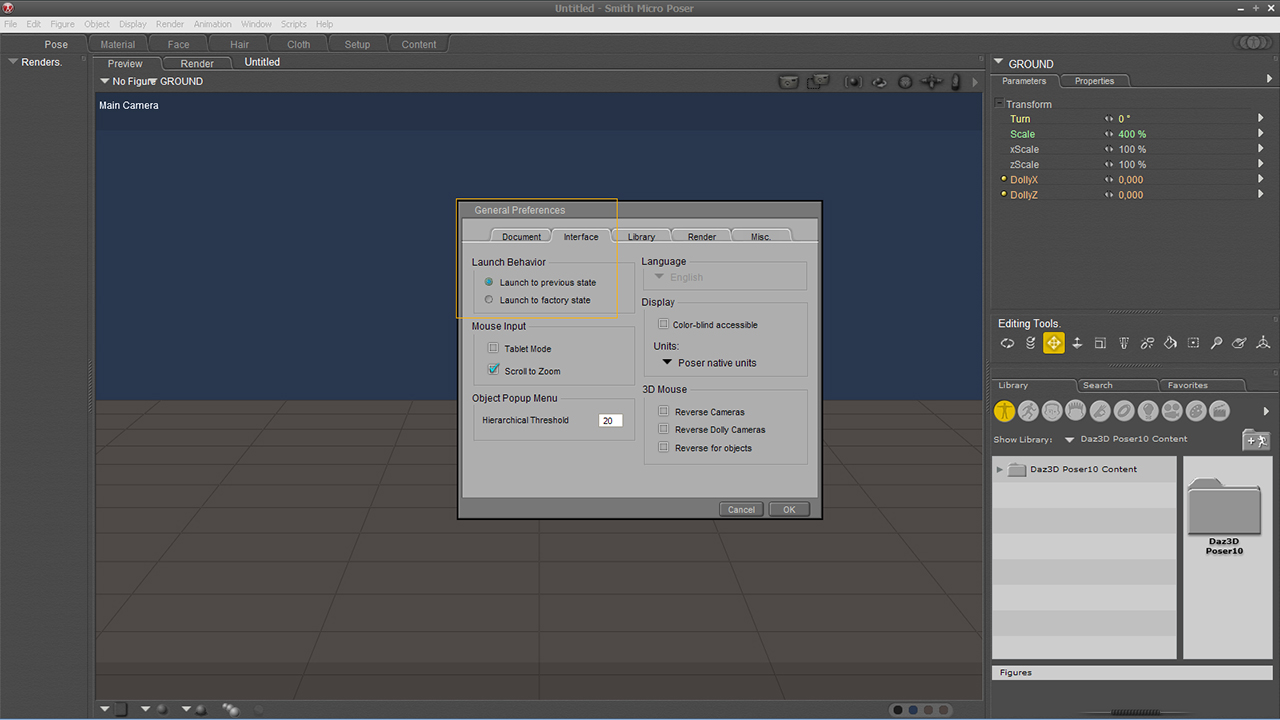
Task: Click OK in General Preferences
Action: pyautogui.click(x=789, y=509)
